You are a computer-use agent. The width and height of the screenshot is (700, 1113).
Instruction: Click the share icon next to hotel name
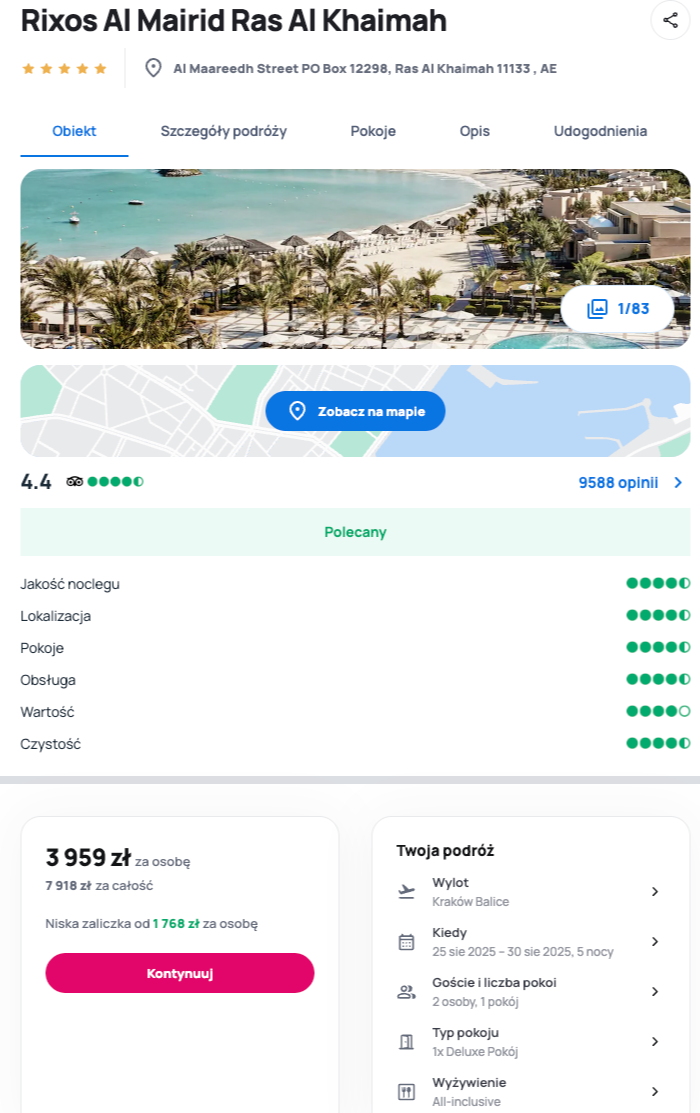tap(670, 20)
